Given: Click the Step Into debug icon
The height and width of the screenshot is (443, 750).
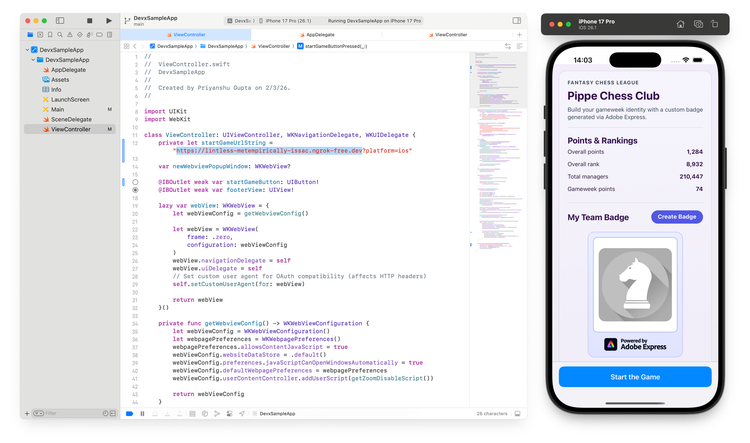Looking at the screenshot, I should coord(167,414).
